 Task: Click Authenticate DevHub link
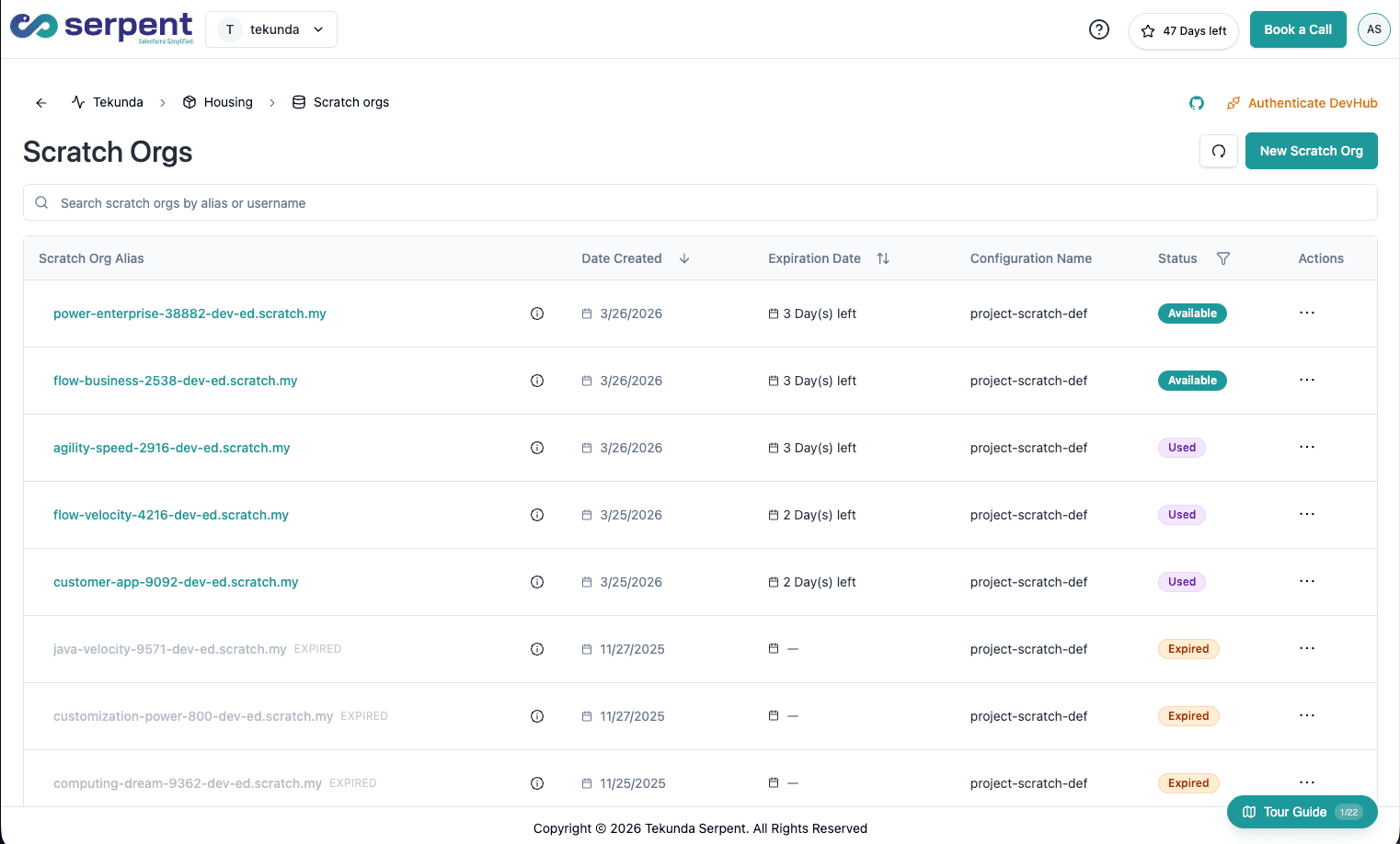1312,103
